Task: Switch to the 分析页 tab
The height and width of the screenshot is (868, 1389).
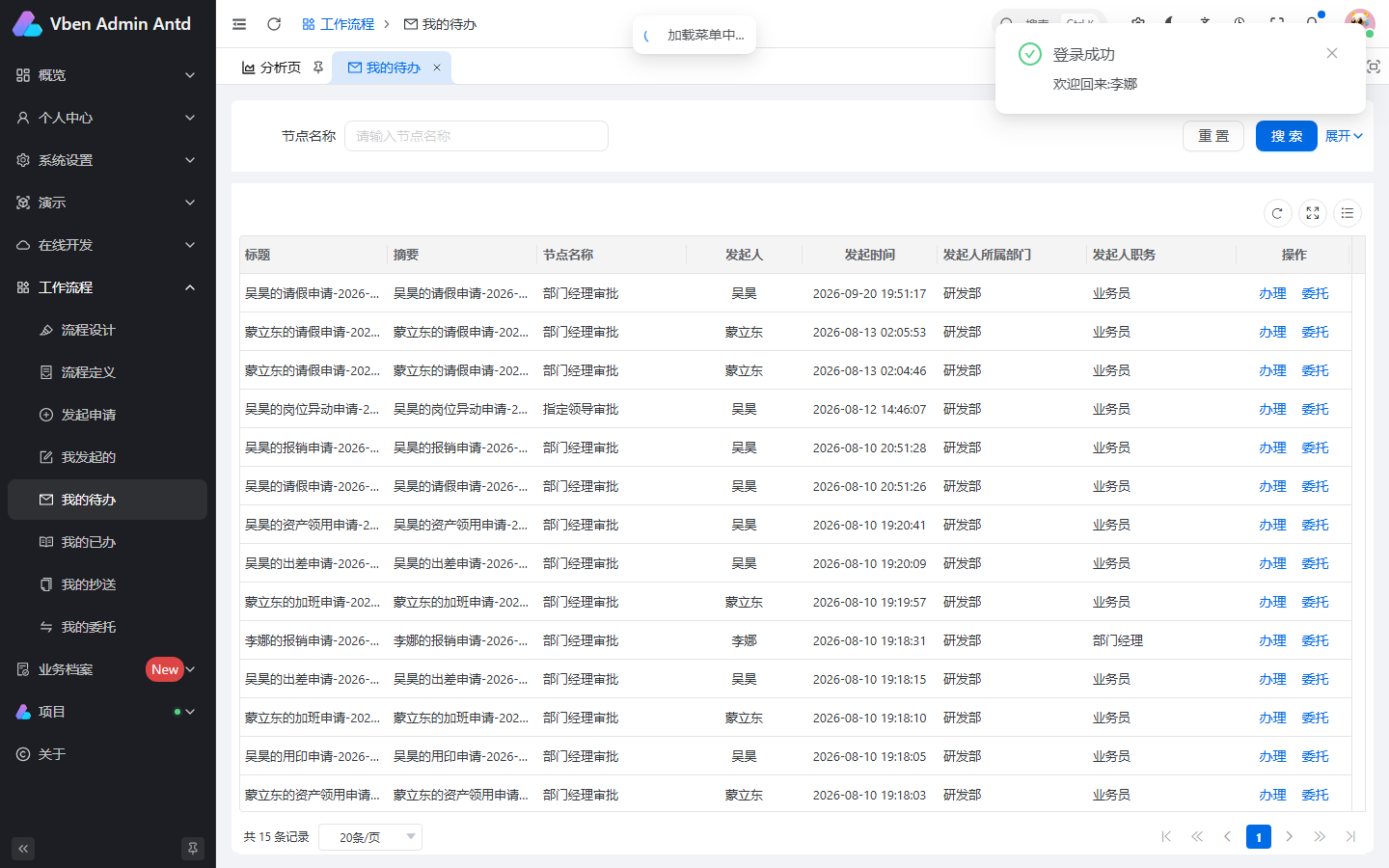Action: (280, 68)
